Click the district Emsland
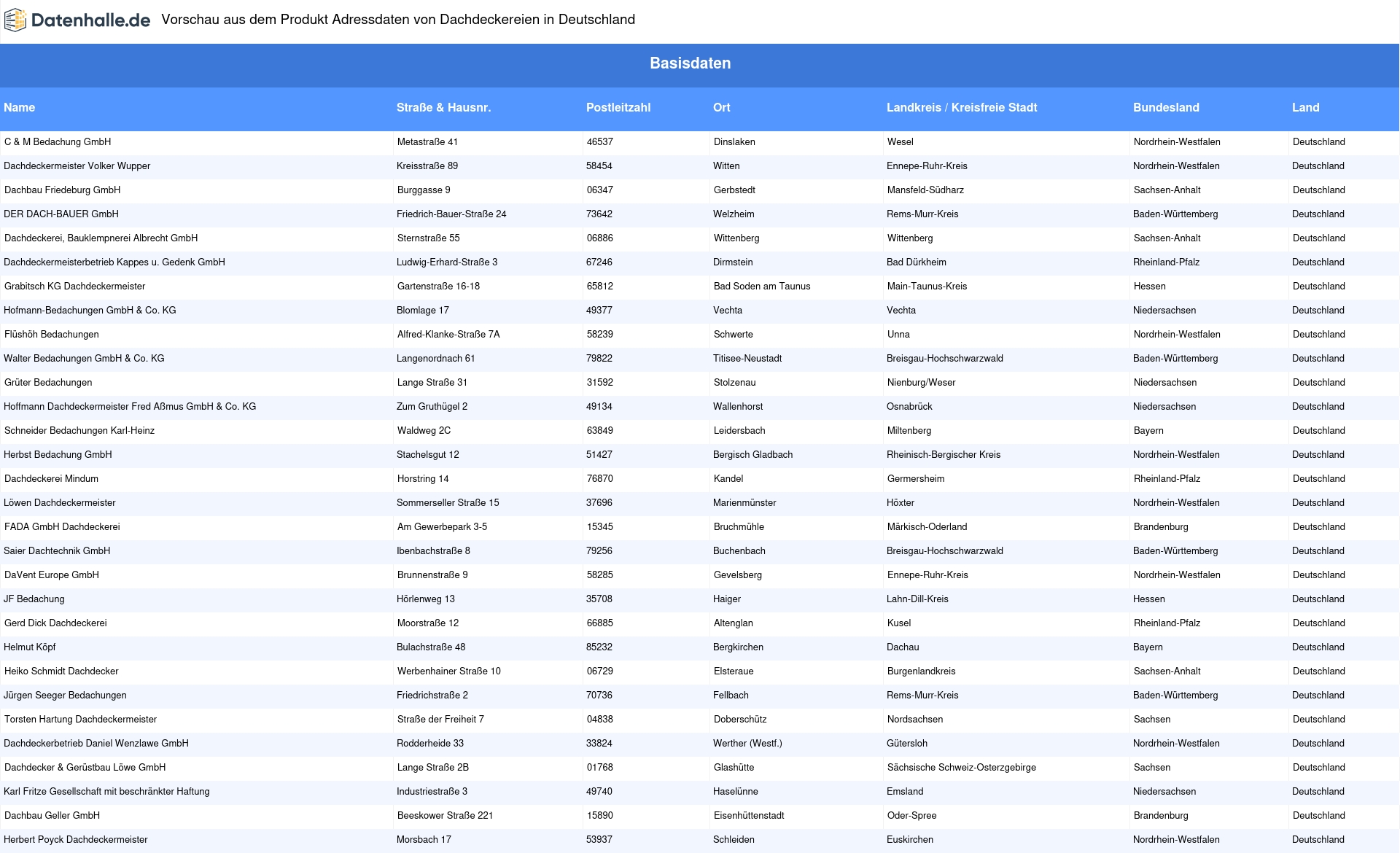The width and height of the screenshot is (1400, 853). (905, 792)
